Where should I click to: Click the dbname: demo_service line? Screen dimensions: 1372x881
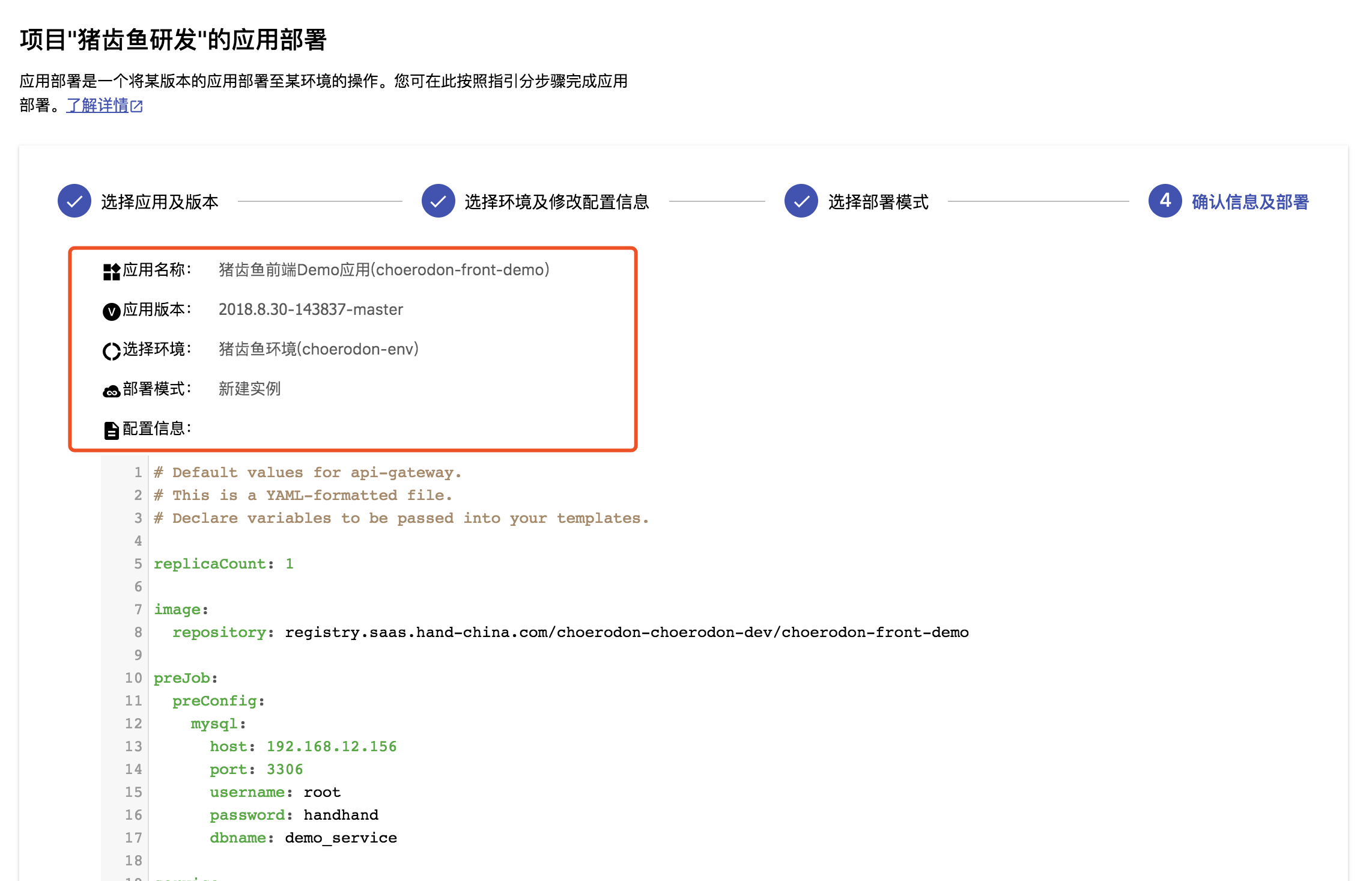coord(303,838)
